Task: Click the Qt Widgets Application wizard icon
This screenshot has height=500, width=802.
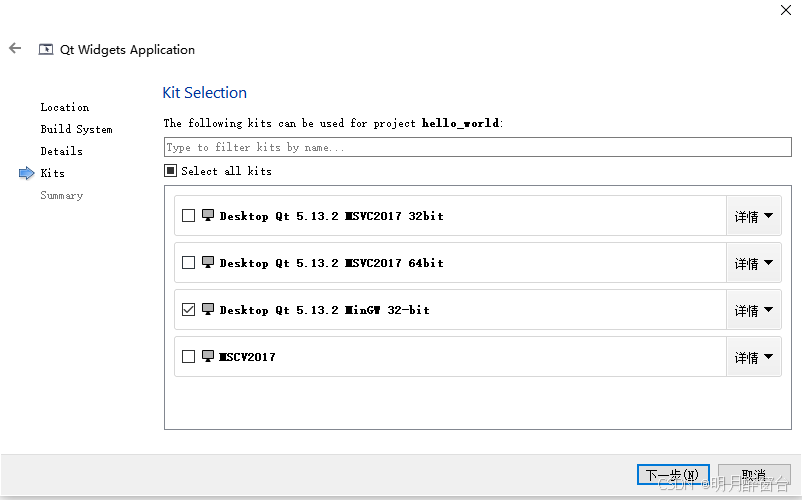Action: pyautogui.click(x=46, y=49)
